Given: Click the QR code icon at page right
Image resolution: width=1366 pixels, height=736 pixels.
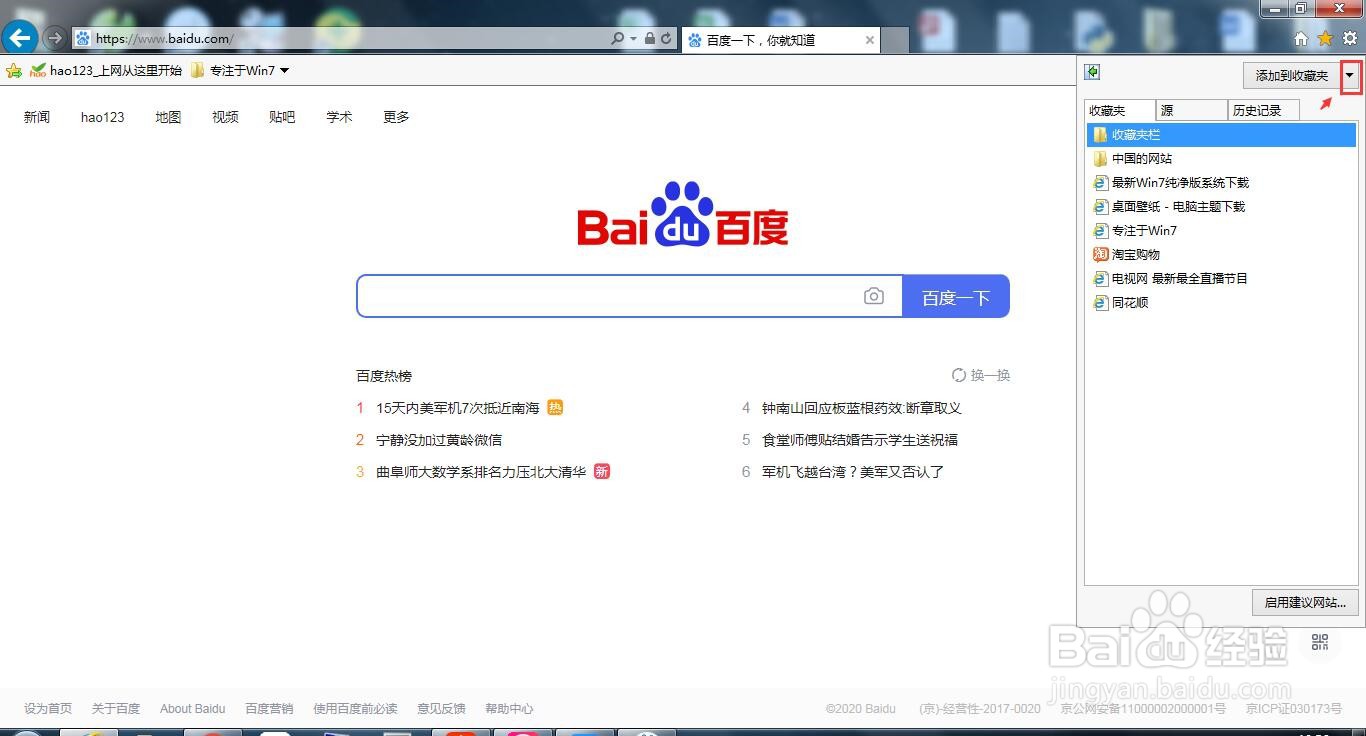Looking at the screenshot, I should coord(1319,642).
